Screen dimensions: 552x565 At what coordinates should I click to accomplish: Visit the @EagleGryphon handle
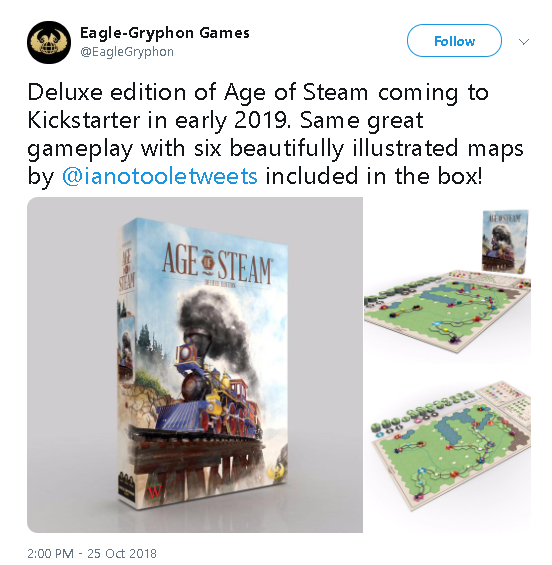(127, 52)
